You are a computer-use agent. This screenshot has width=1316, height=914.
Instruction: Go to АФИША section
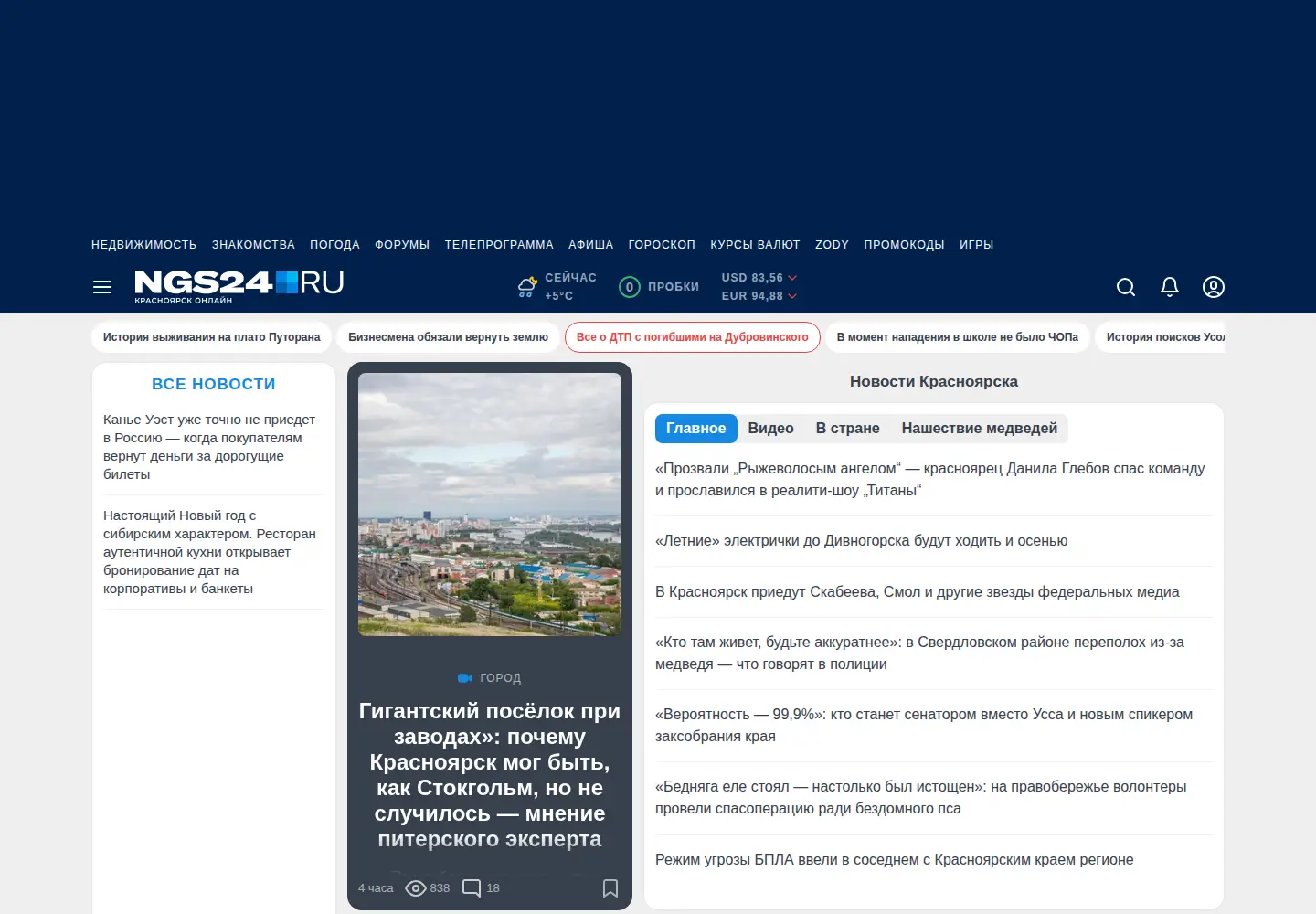[x=591, y=245]
